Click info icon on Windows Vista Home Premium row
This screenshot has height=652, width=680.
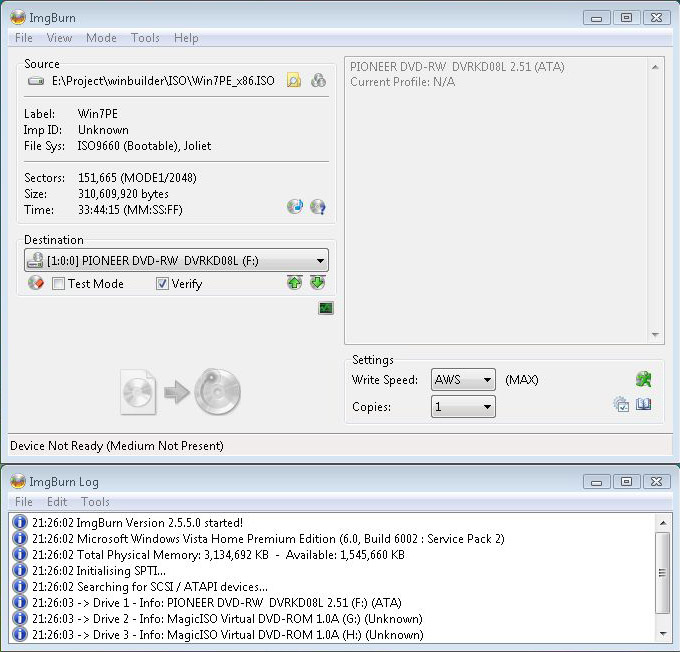click(x=20, y=538)
